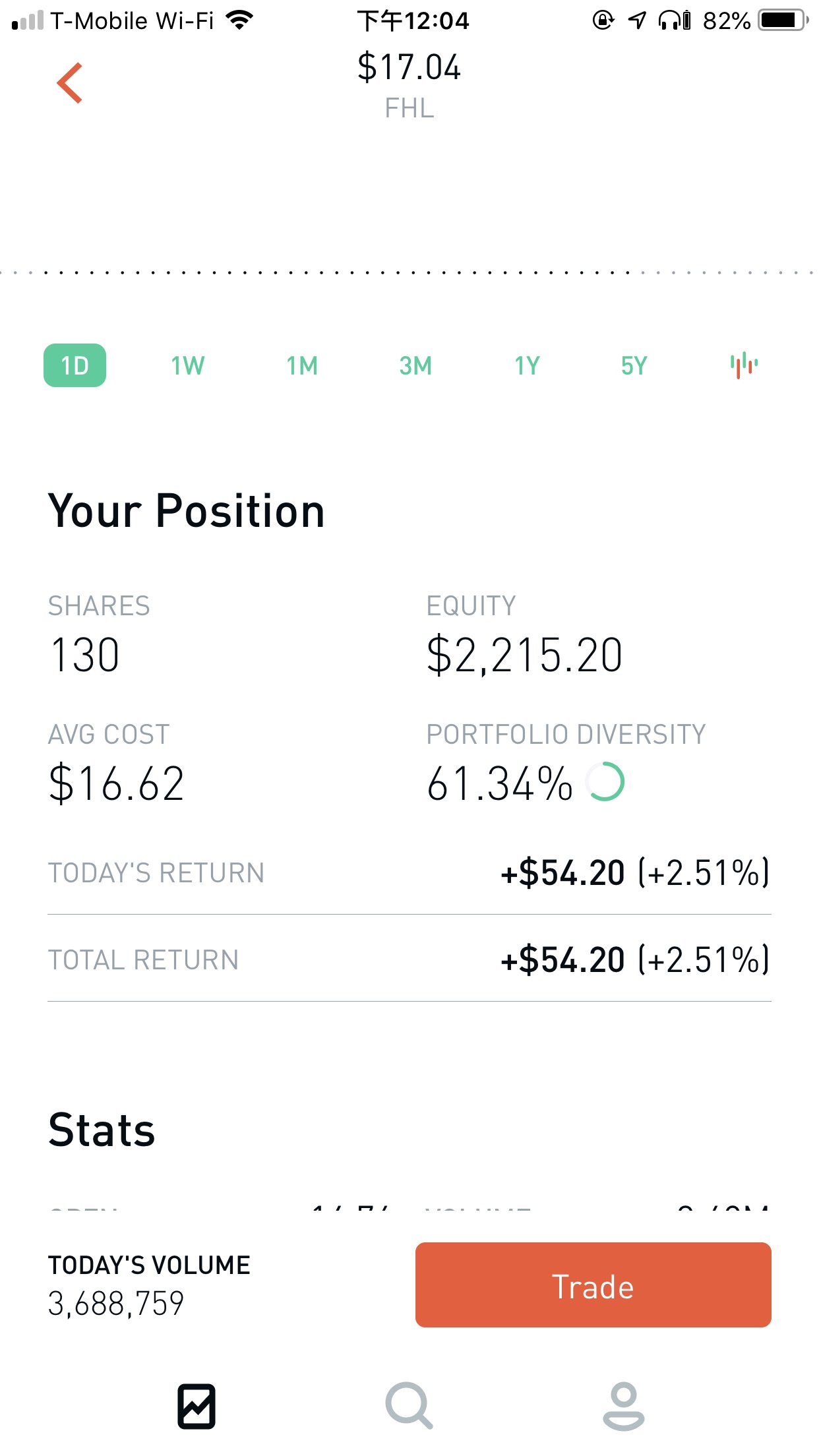Show the 3M chart range
This screenshot has width=819, height=1456.
[415, 365]
